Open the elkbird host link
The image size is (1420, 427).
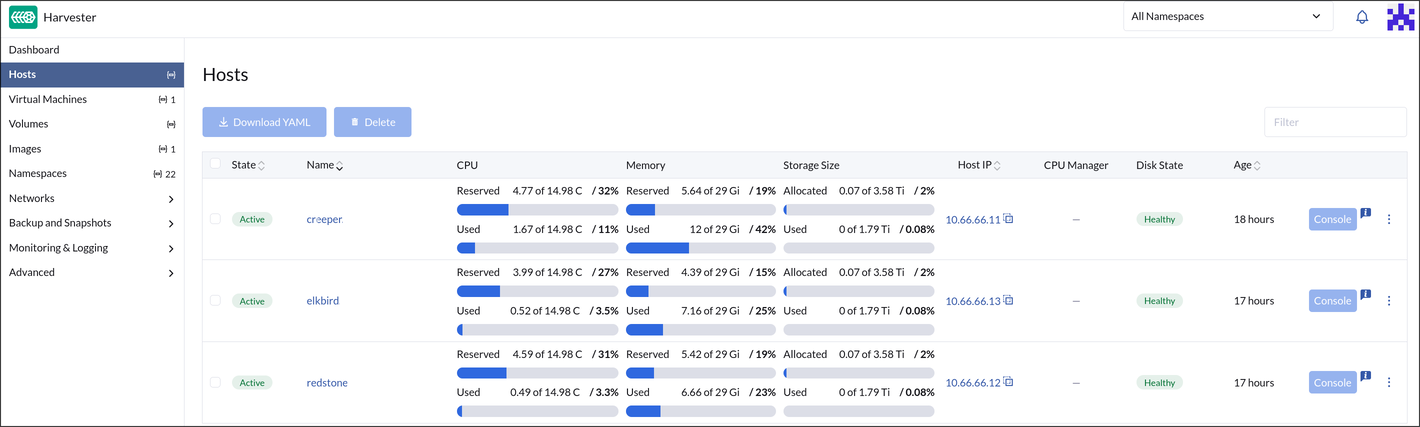[x=323, y=301]
